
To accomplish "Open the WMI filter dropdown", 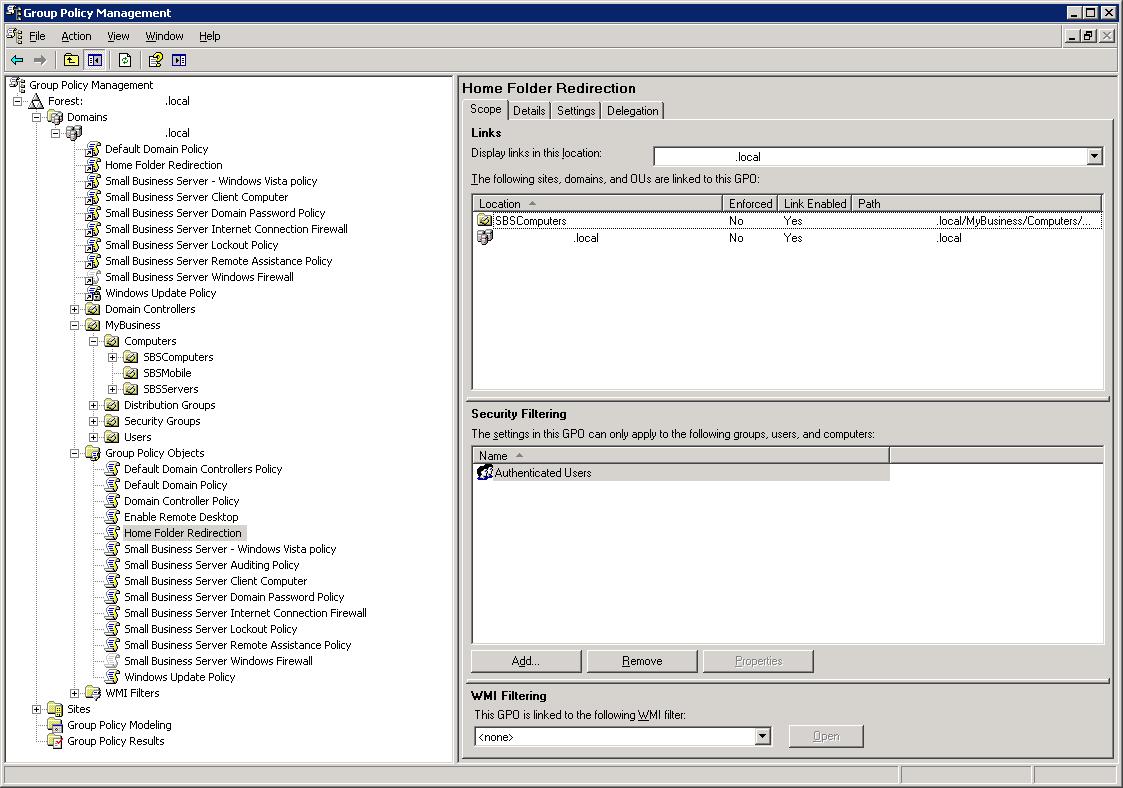I will [x=763, y=736].
